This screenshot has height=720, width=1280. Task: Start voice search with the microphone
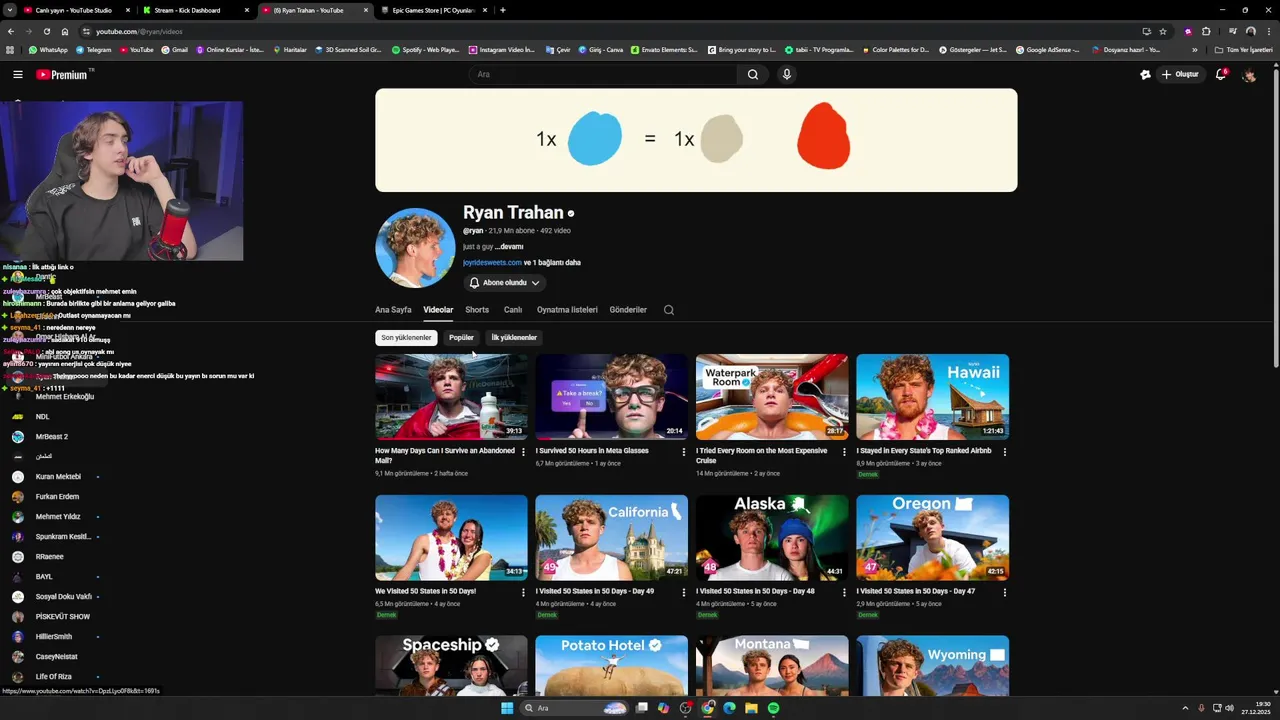[787, 74]
